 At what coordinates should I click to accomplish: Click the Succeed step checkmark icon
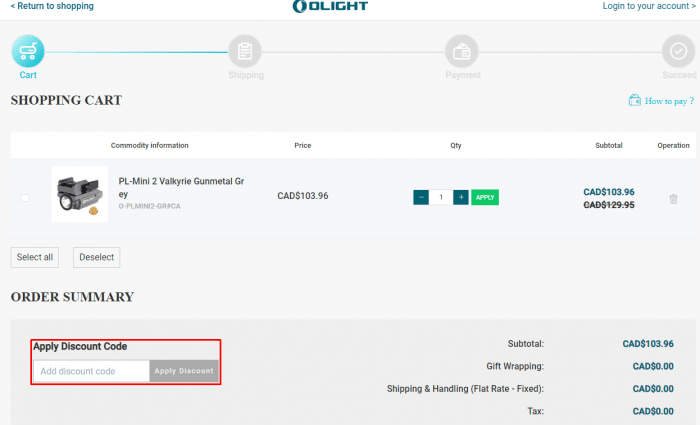click(x=679, y=51)
